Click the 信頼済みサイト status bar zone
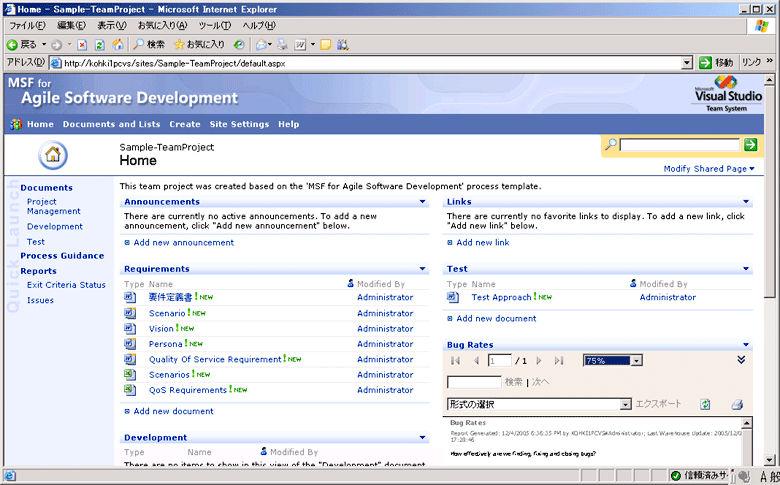 coord(699,476)
